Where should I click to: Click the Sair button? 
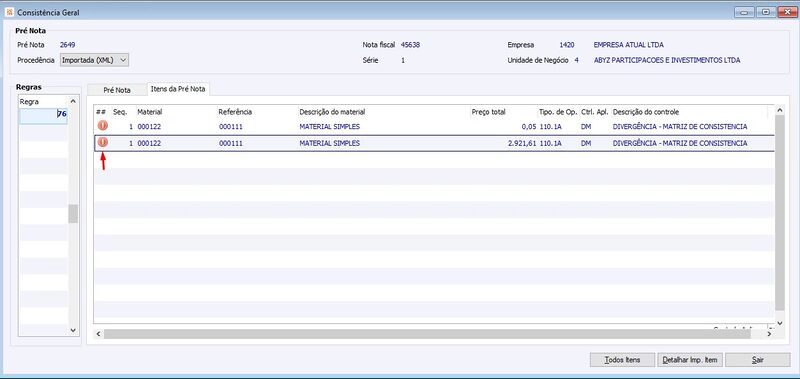(x=758, y=360)
